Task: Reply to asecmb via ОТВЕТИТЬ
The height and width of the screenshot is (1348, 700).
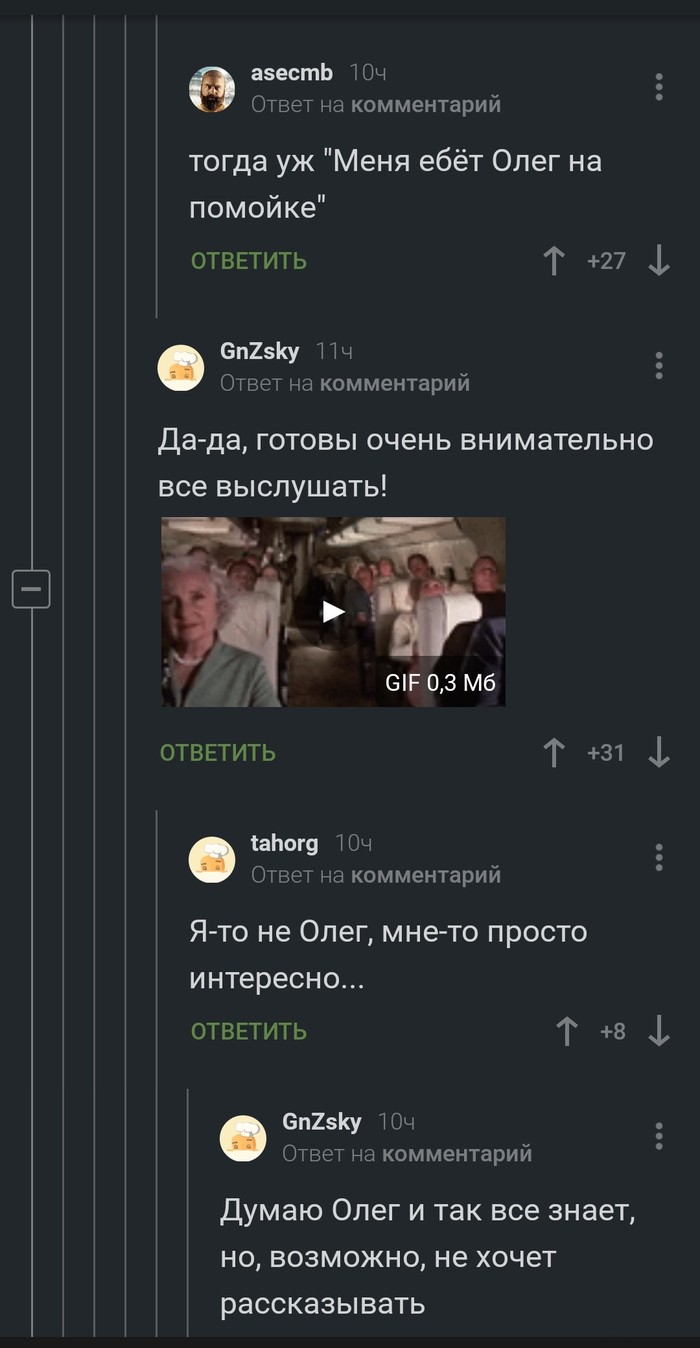Action: pos(249,261)
